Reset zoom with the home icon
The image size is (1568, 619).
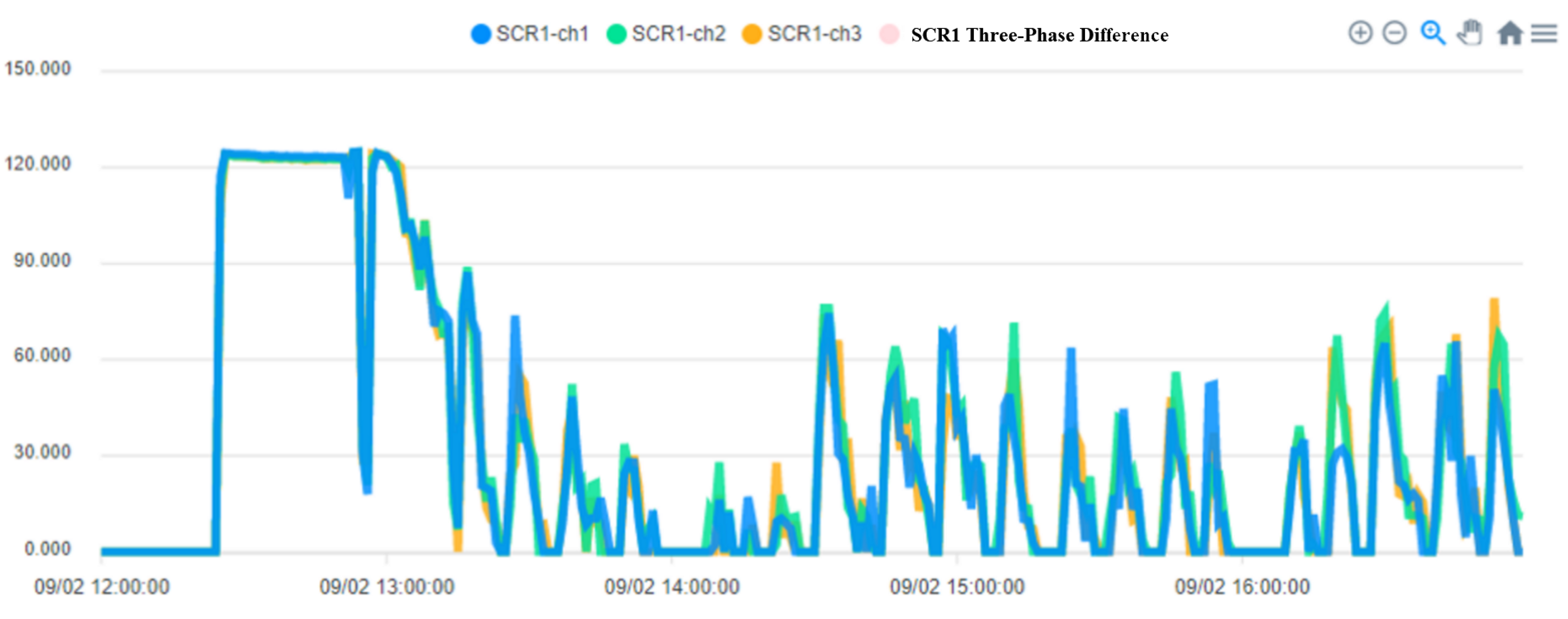click(1509, 33)
